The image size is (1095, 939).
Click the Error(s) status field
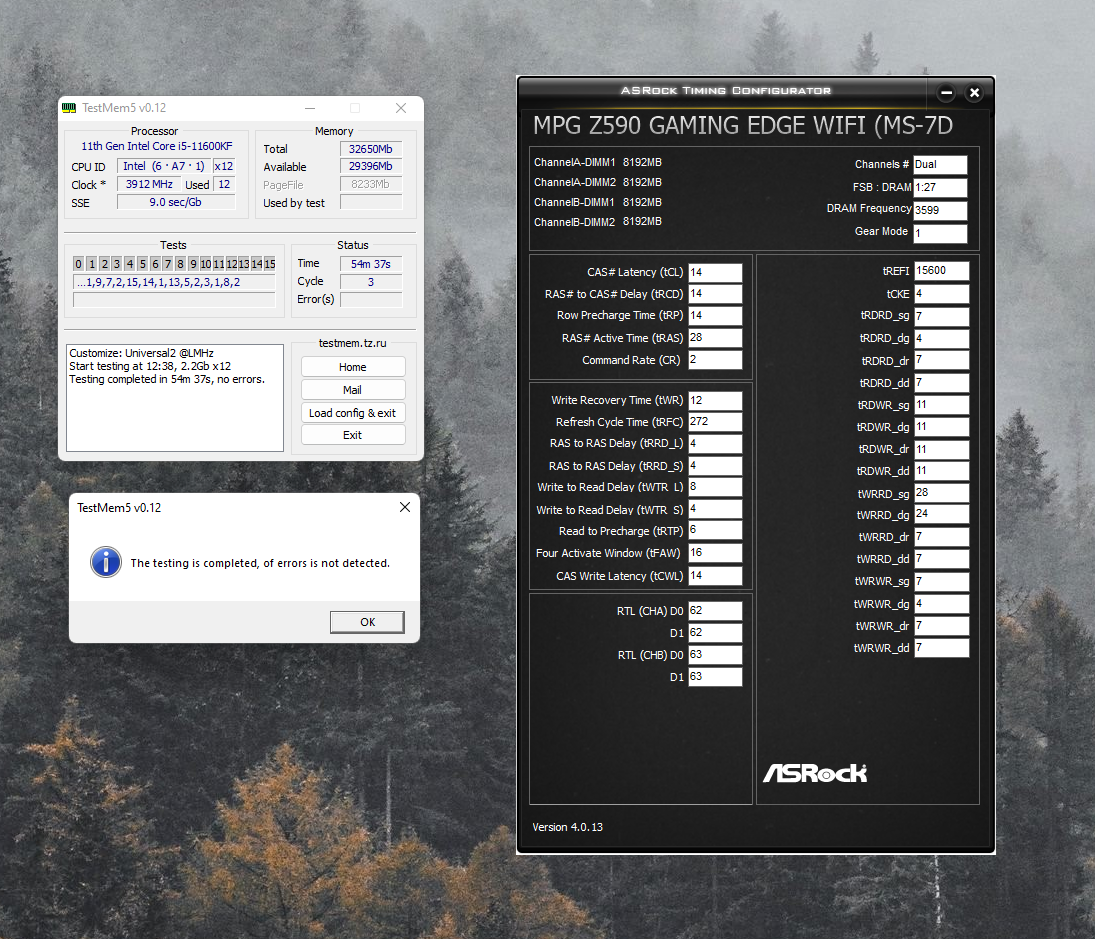pos(371,300)
